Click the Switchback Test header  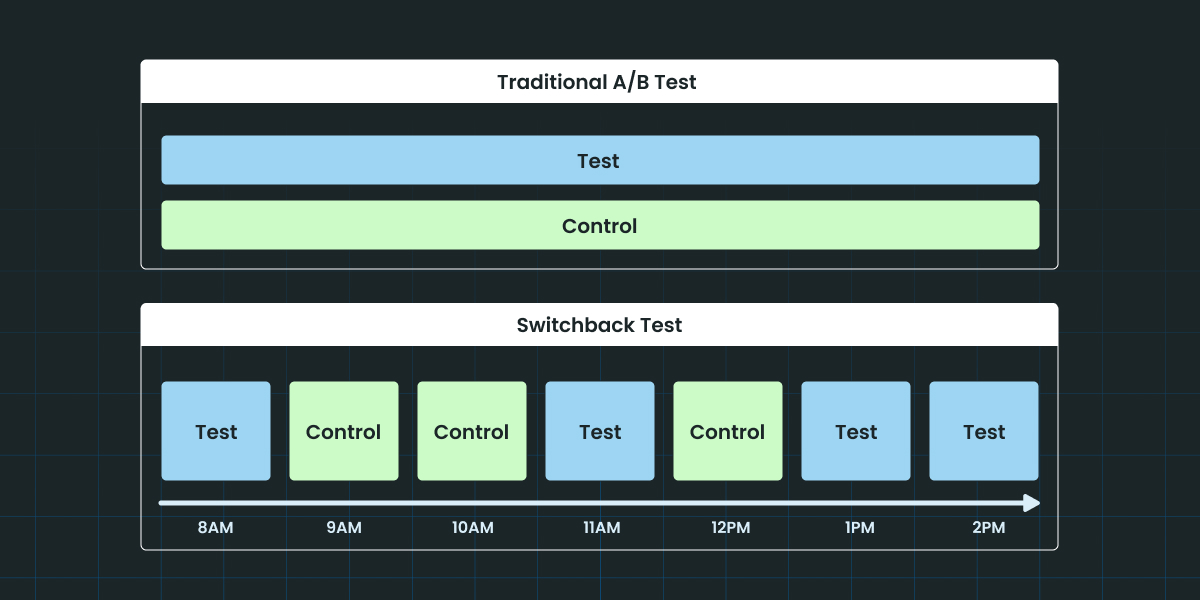(599, 325)
